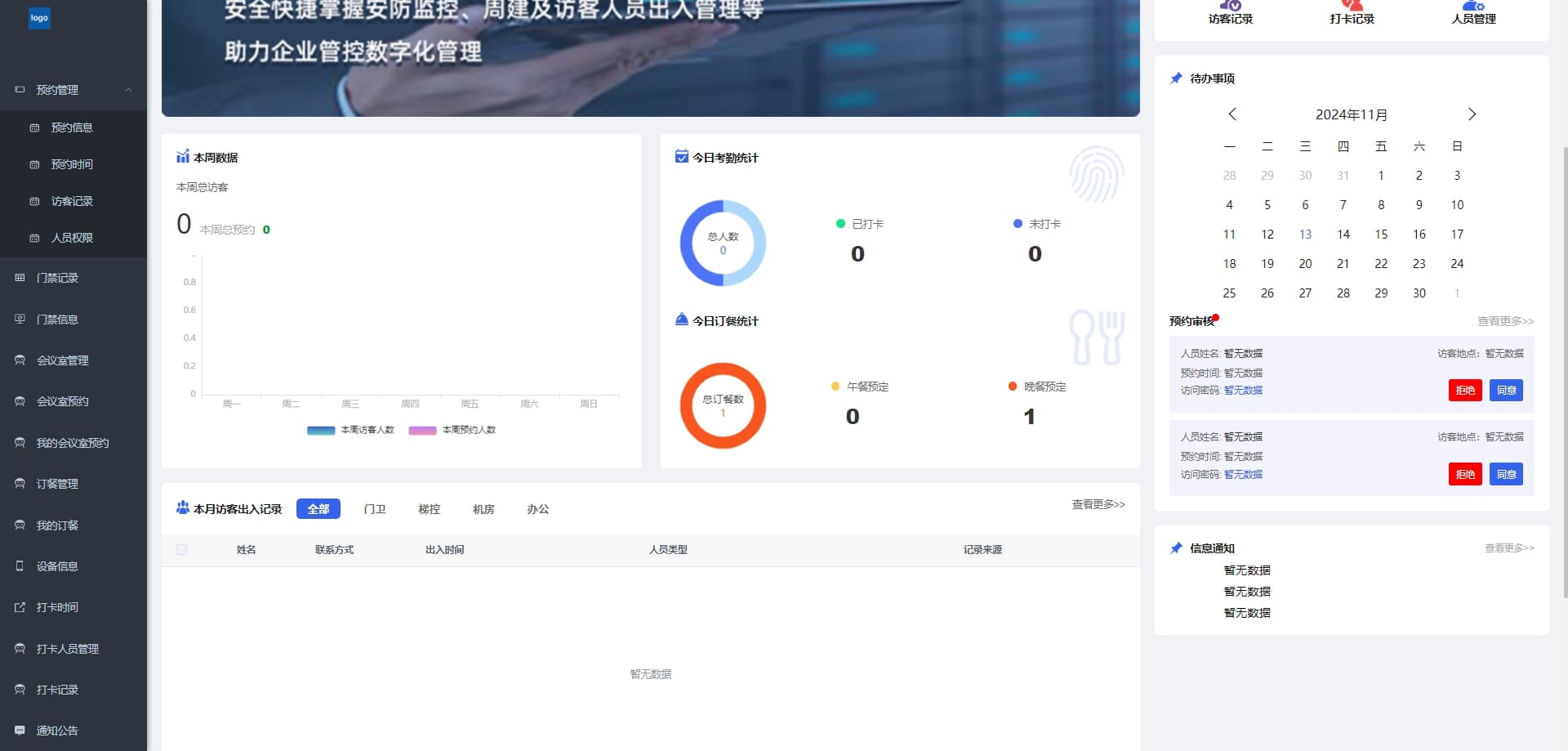Viewport: 1568px width, 751px height.
Task: Switch to the 门卫 tab
Action: pos(375,509)
